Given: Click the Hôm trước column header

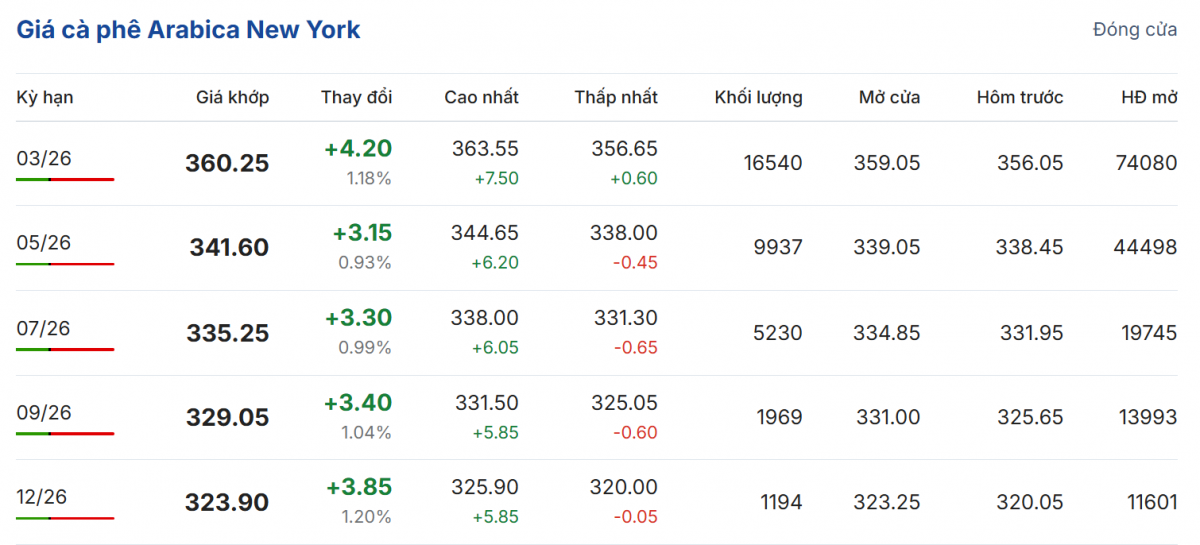Looking at the screenshot, I should coord(1020,97).
